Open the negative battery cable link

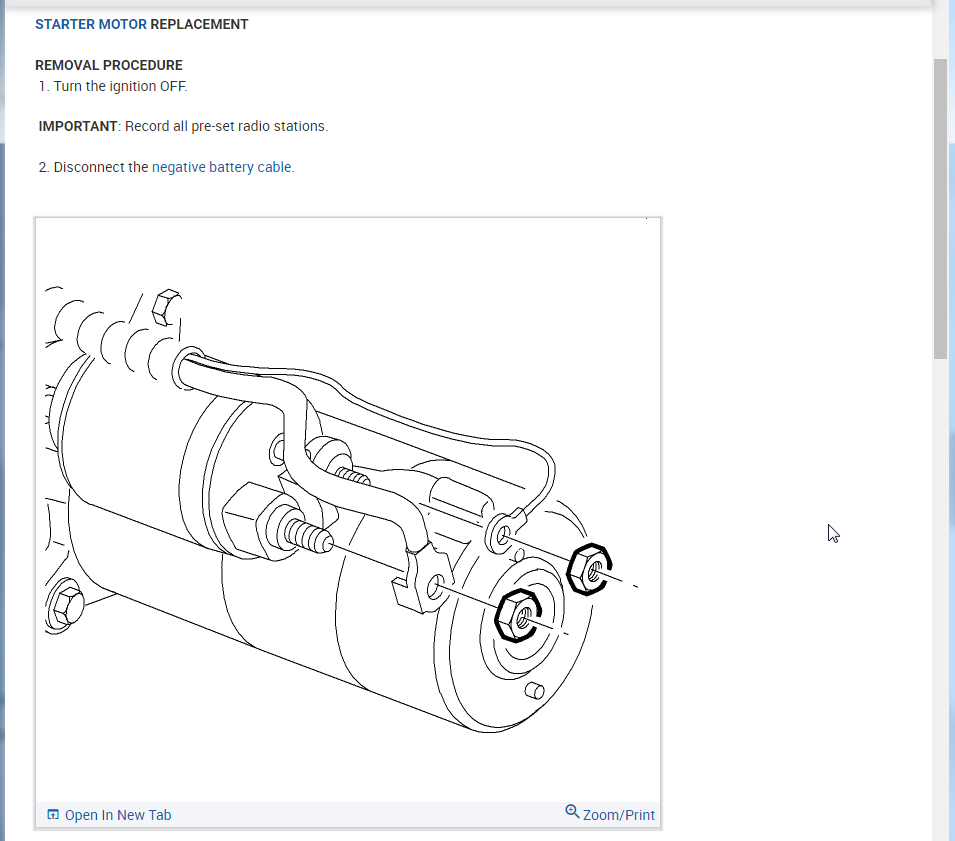coord(222,167)
